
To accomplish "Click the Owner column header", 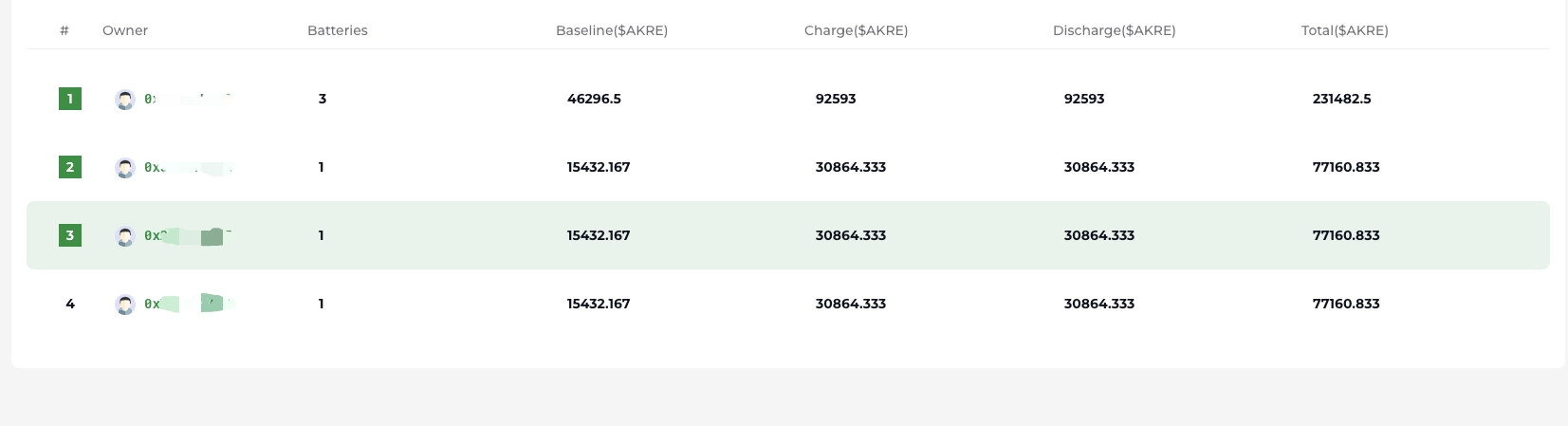I will (x=125, y=30).
